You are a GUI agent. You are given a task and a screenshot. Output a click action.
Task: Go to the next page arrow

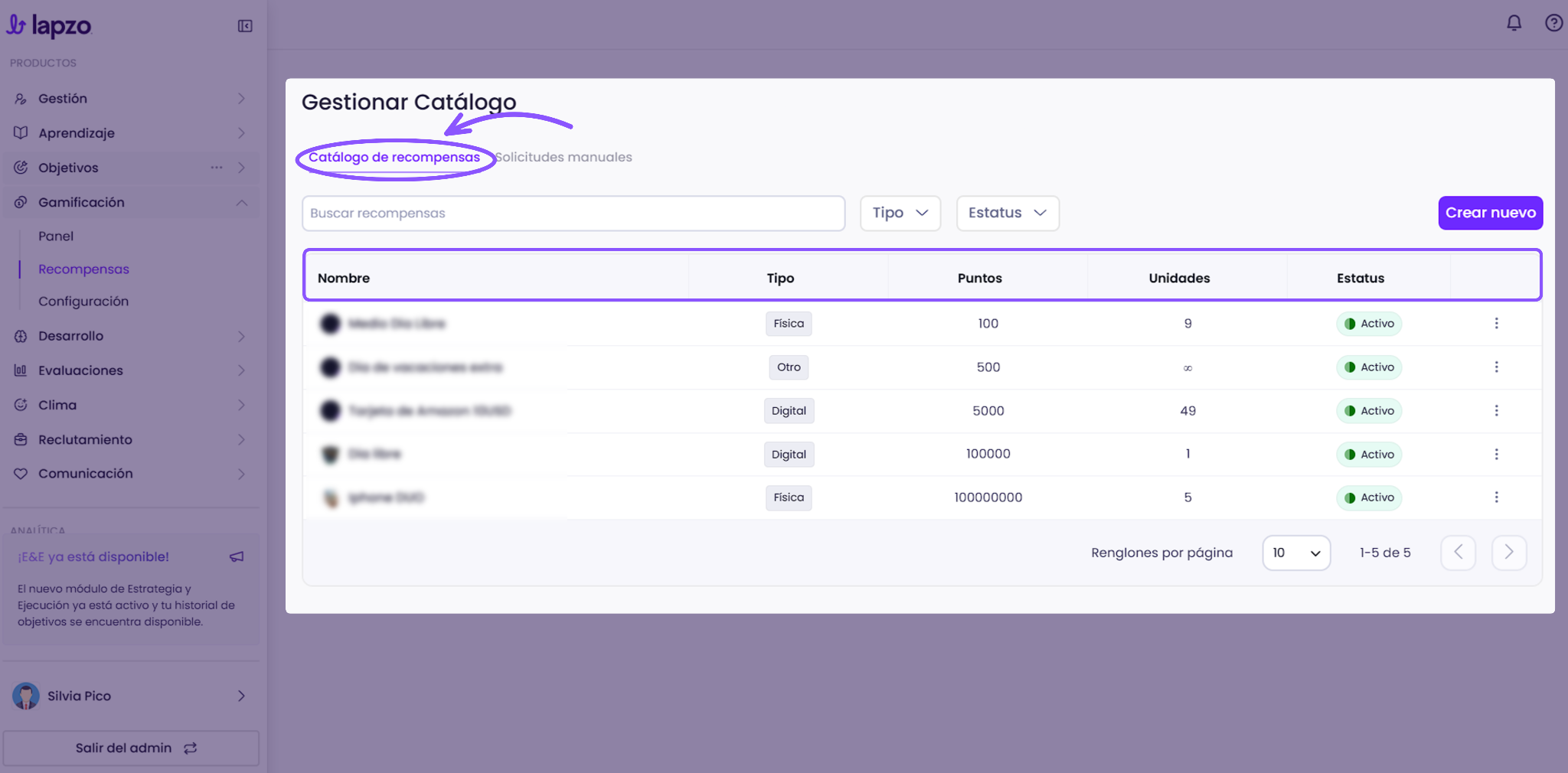[1509, 553]
